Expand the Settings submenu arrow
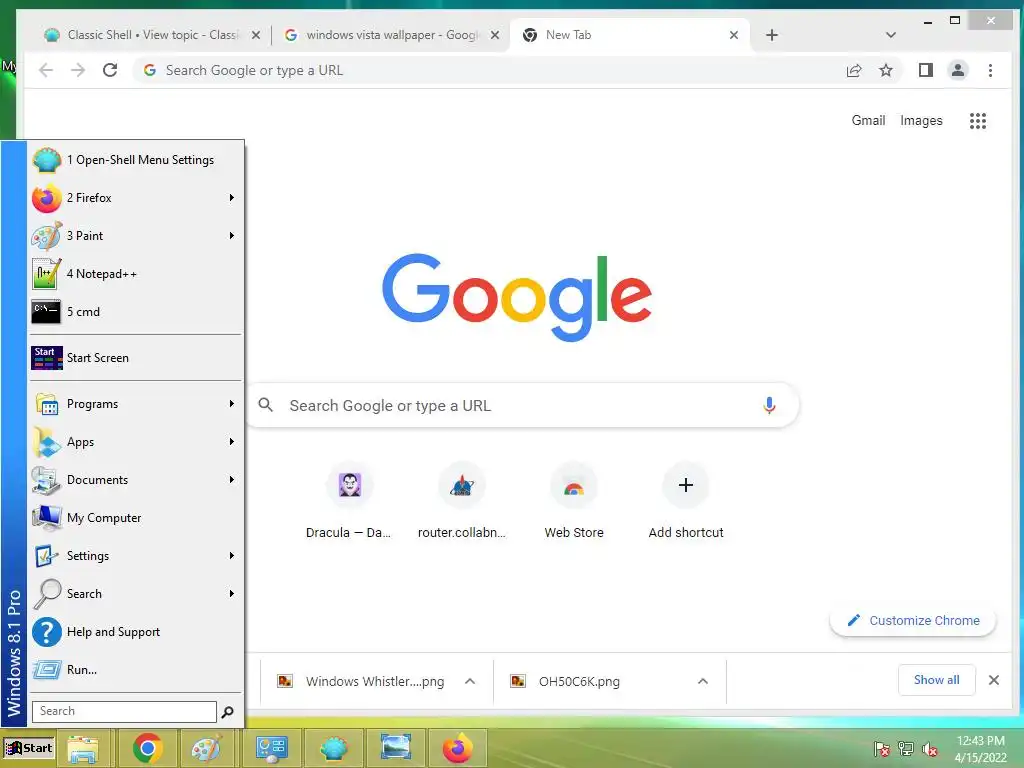This screenshot has height=768, width=1024. click(x=231, y=556)
